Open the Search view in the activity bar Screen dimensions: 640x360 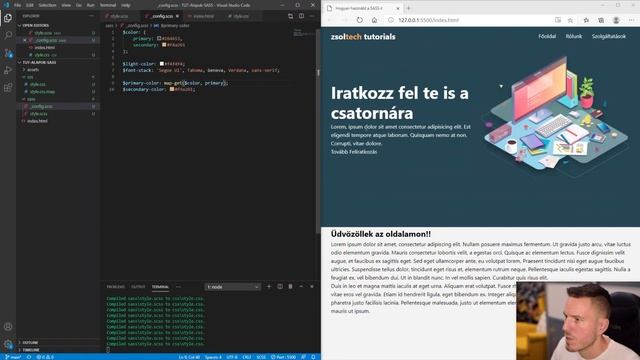click(8, 35)
